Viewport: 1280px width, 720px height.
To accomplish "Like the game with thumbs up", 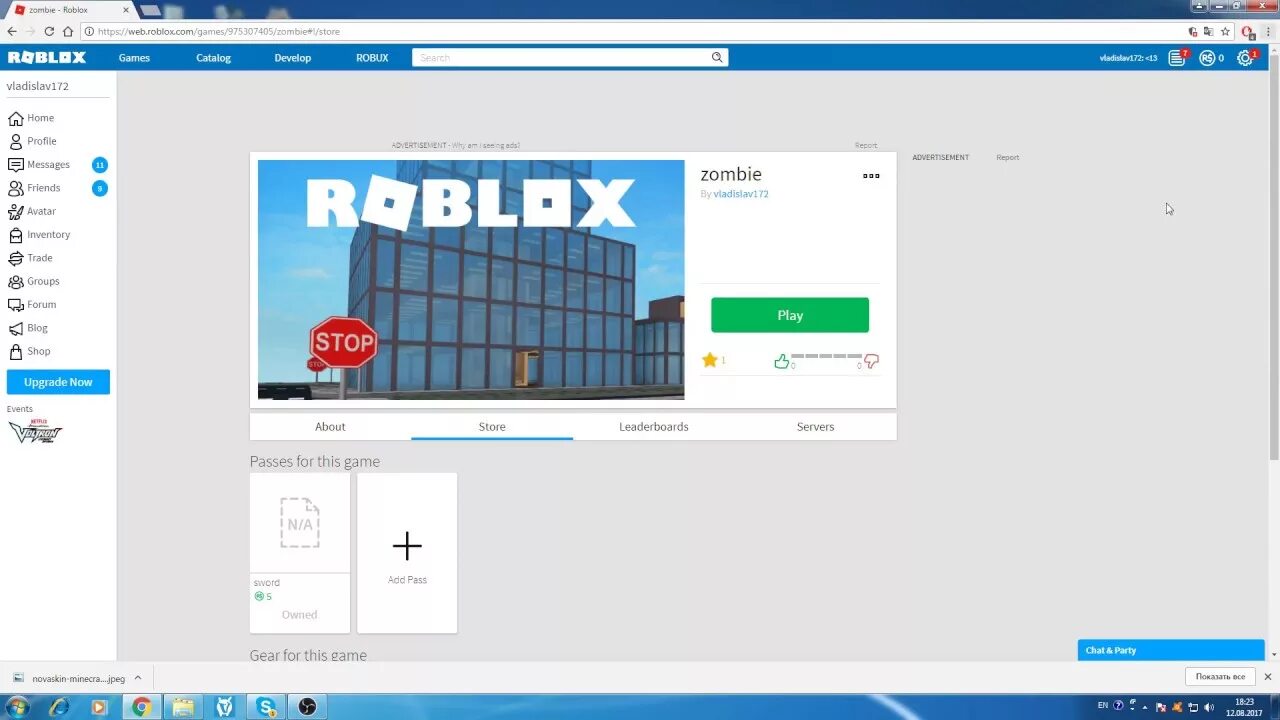I will coord(782,361).
